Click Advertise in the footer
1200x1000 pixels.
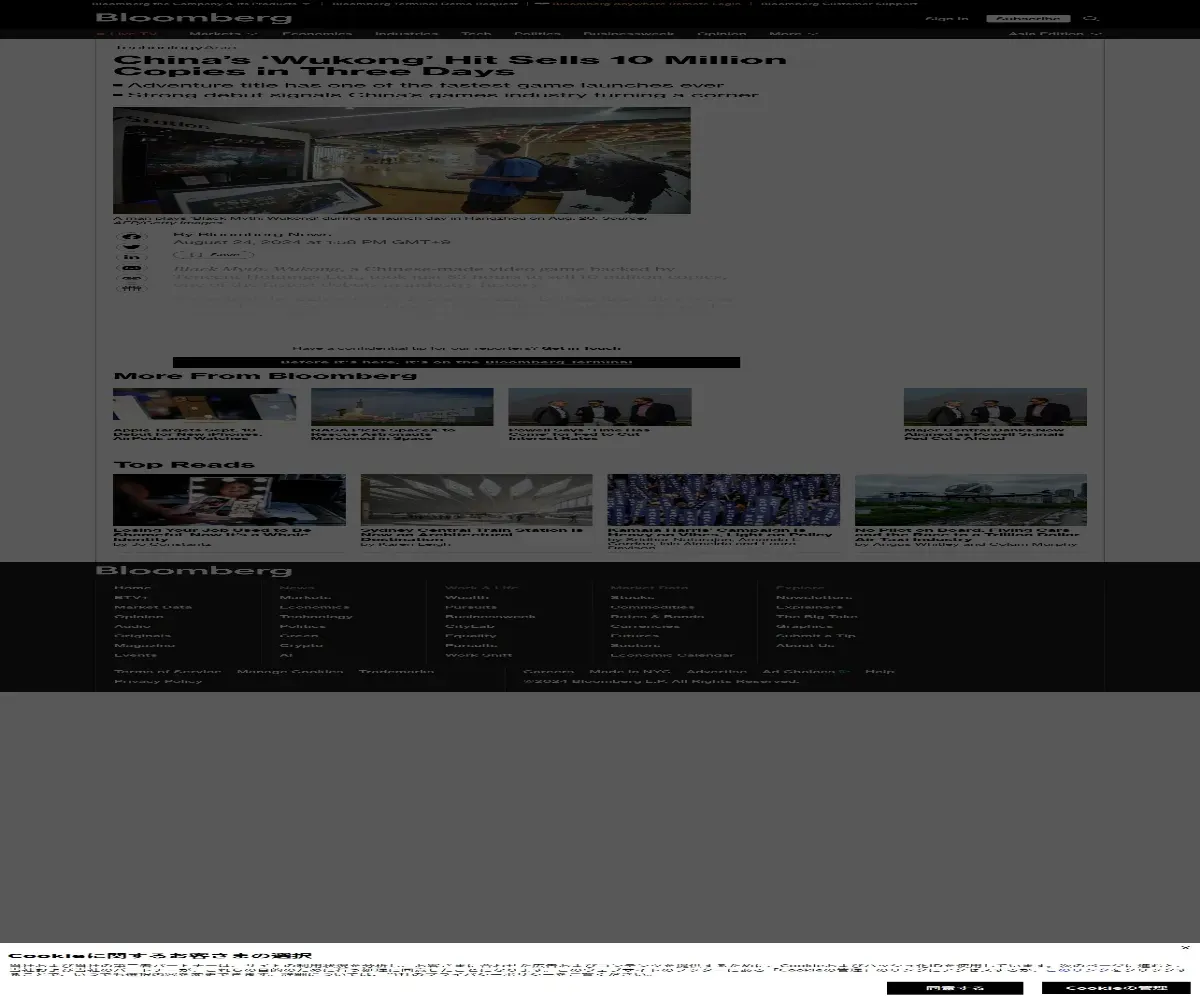(x=717, y=672)
